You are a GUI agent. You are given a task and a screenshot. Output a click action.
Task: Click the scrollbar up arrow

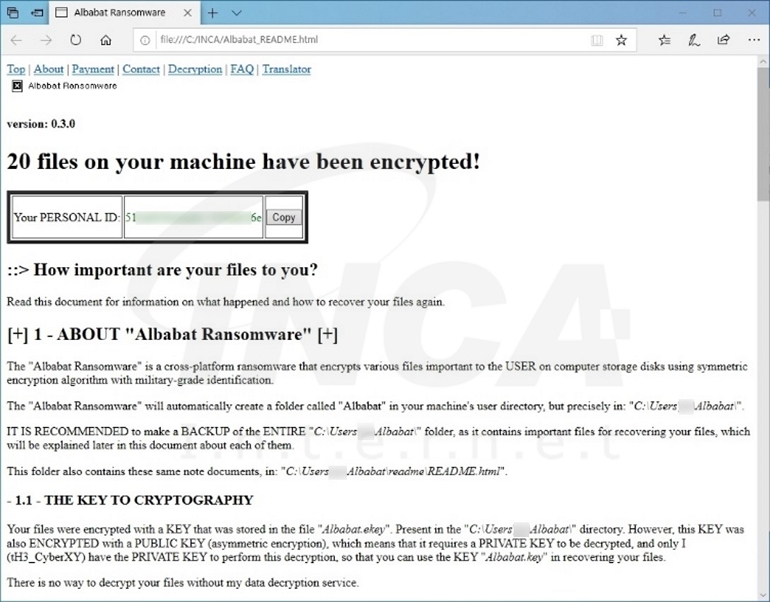763,62
